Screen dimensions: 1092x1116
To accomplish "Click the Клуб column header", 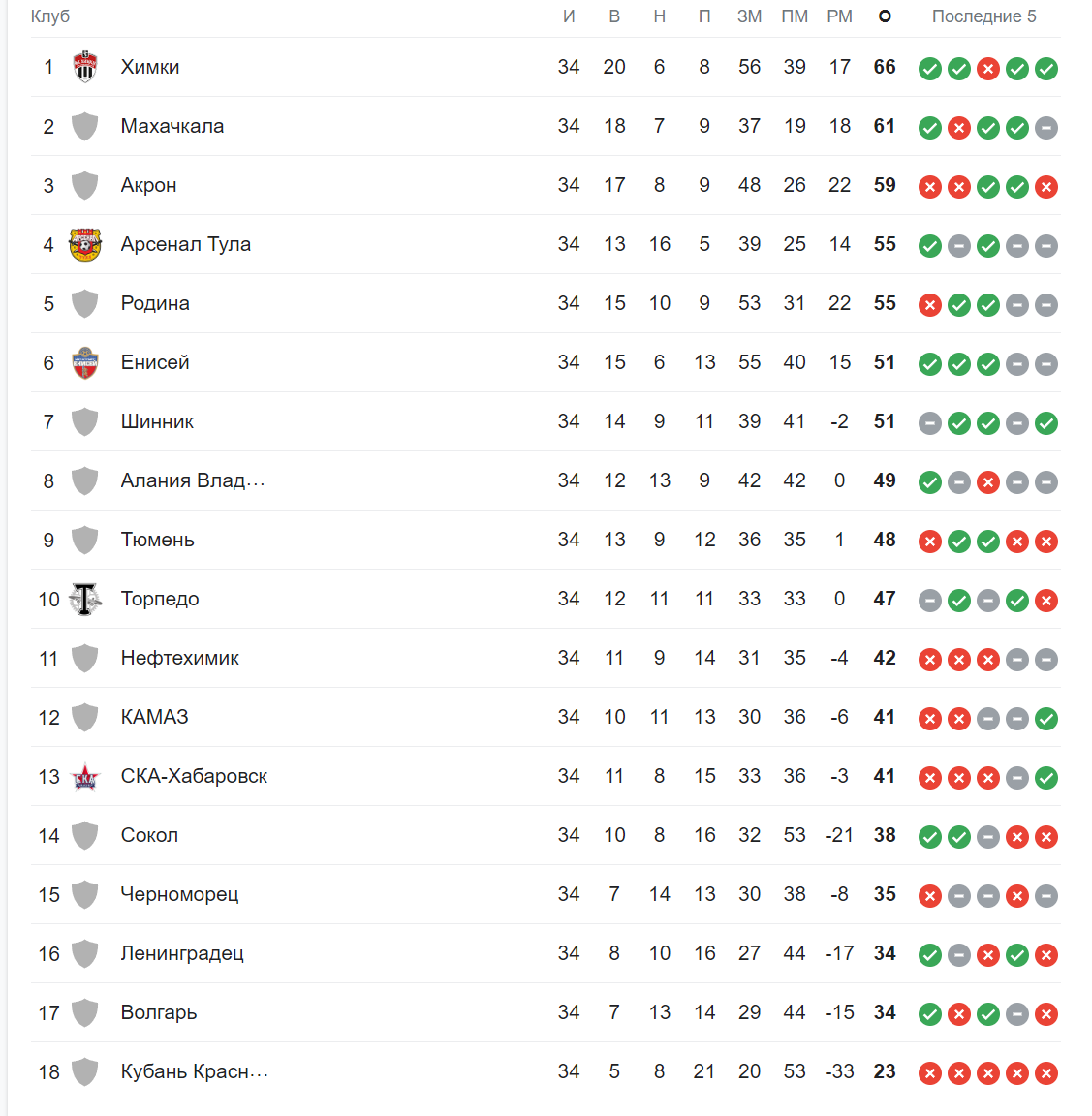I will 49,16.
